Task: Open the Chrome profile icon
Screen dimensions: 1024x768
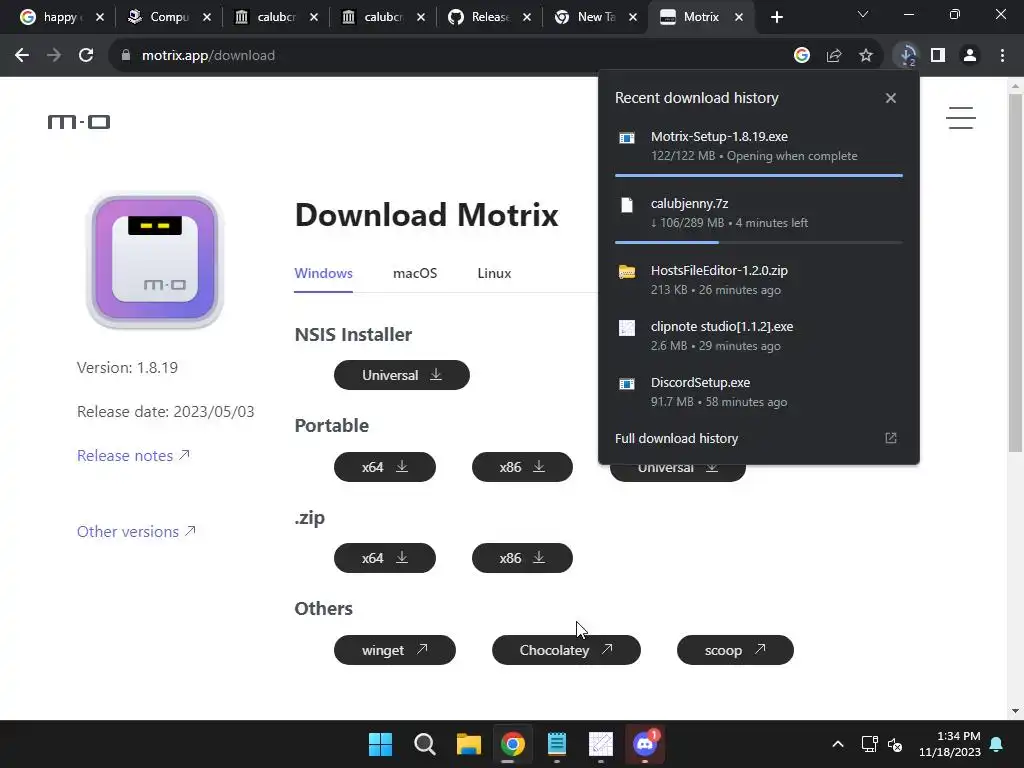Action: coord(970,56)
